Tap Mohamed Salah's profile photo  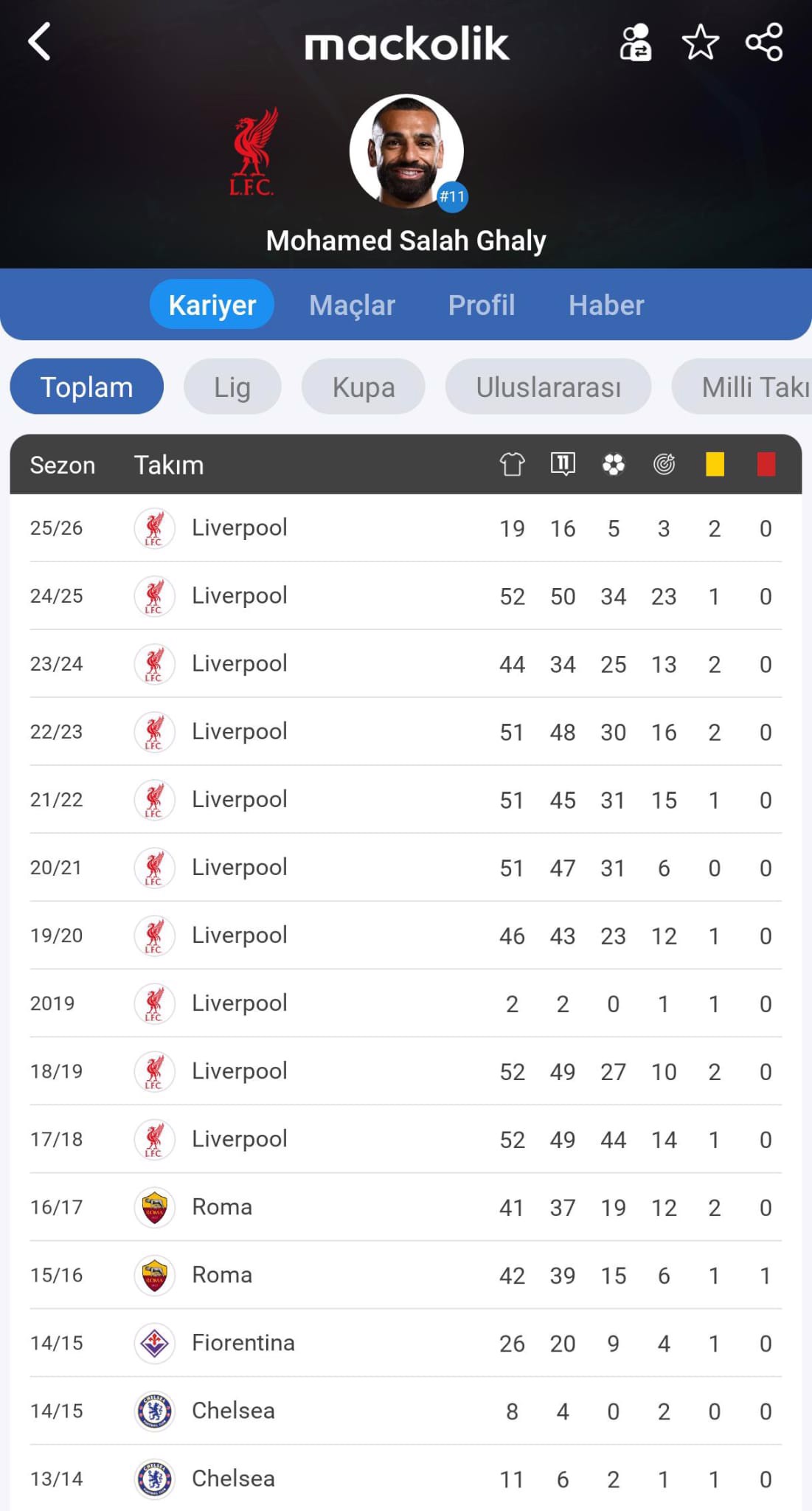[x=406, y=151]
